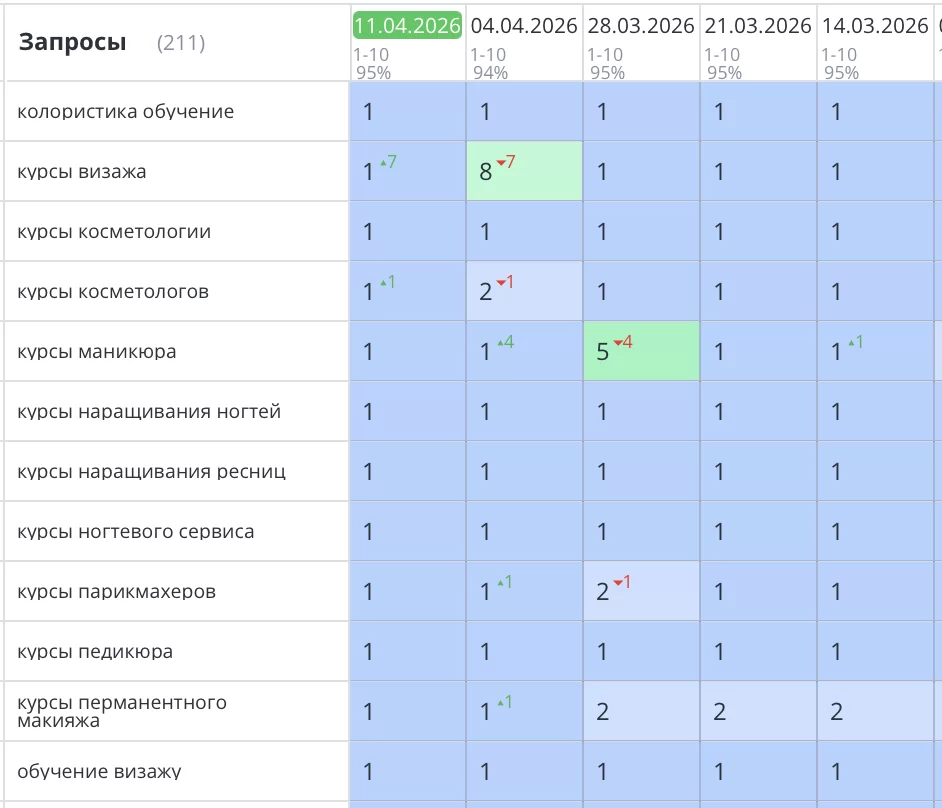Click the rank 2 cell for 'курсы перманентного макияжа' under 21.03.2026
942x808 pixels.
point(757,711)
